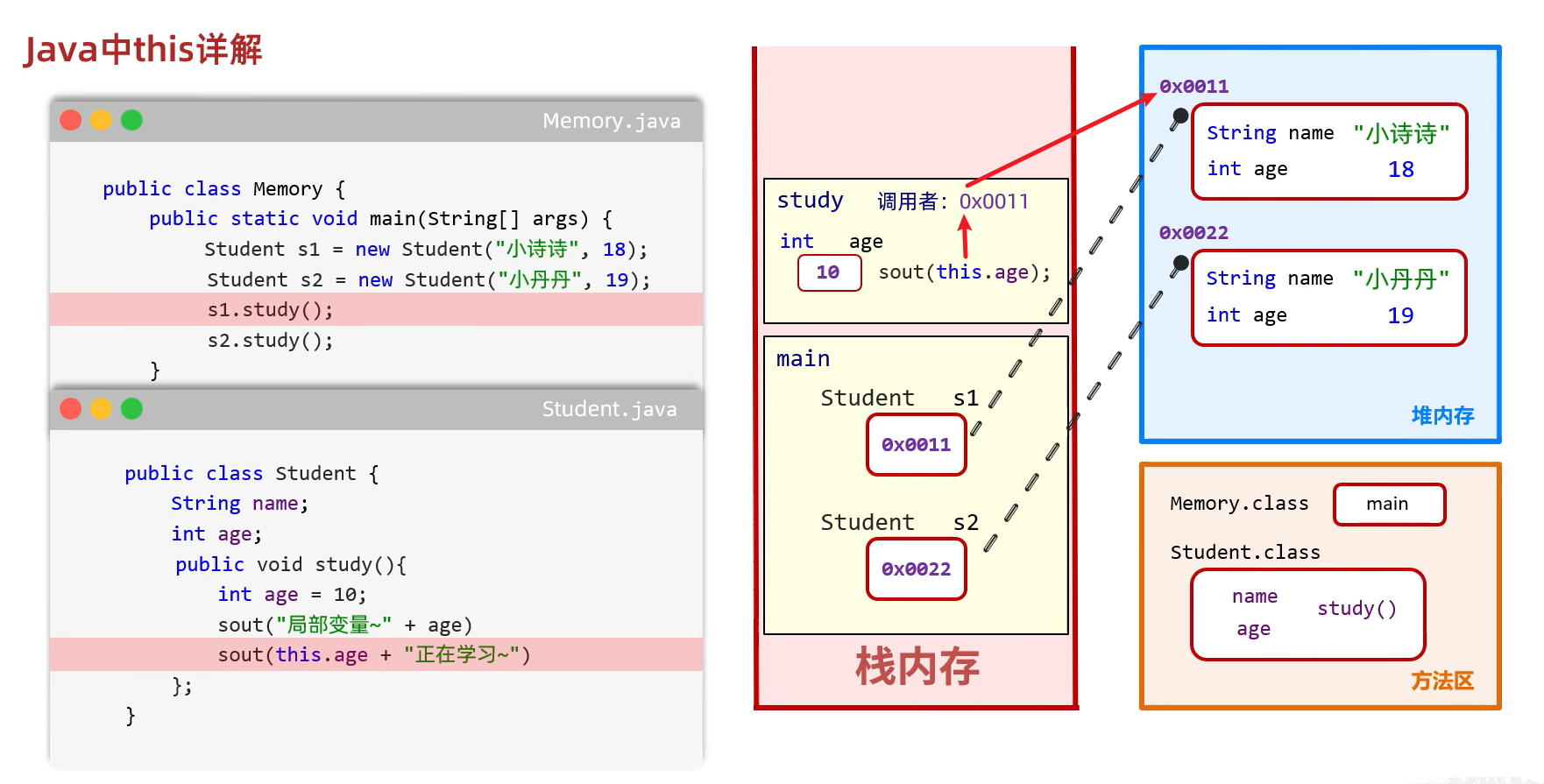Click "sout(this.age);" in the study frame

click(964, 272)
